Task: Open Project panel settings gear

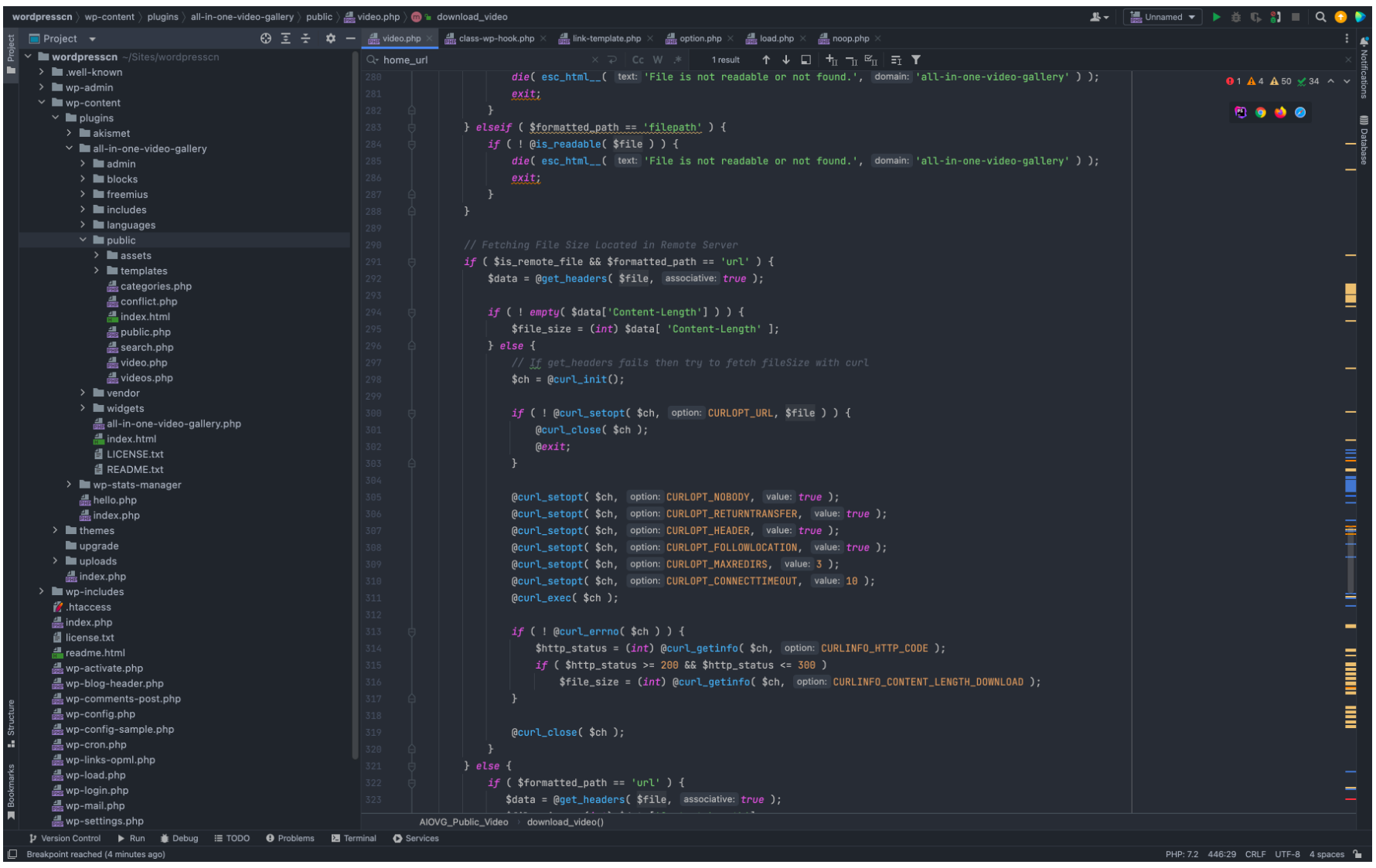Action: pyautogui.click(x=331, y=39)
